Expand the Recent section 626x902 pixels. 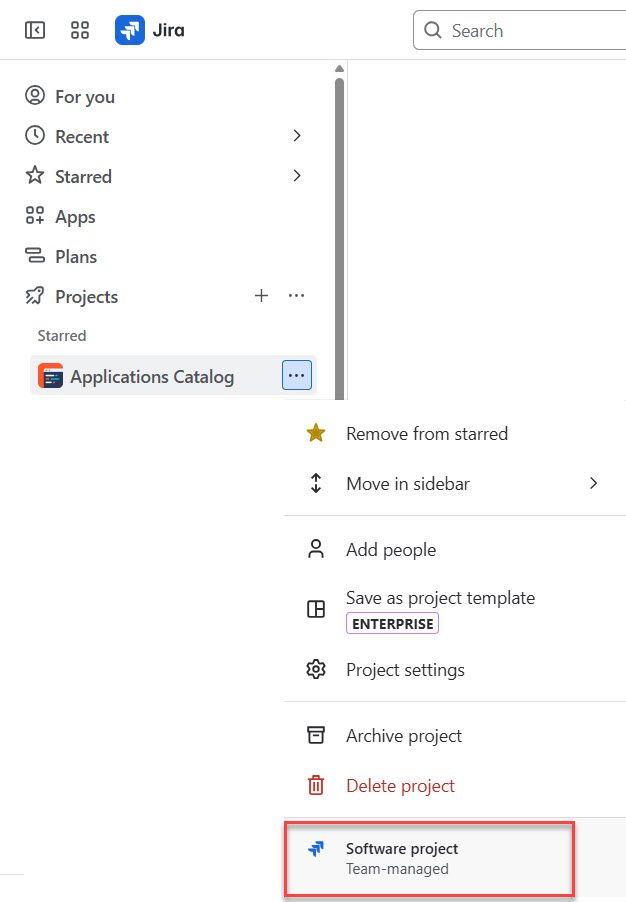click(296, 136)
